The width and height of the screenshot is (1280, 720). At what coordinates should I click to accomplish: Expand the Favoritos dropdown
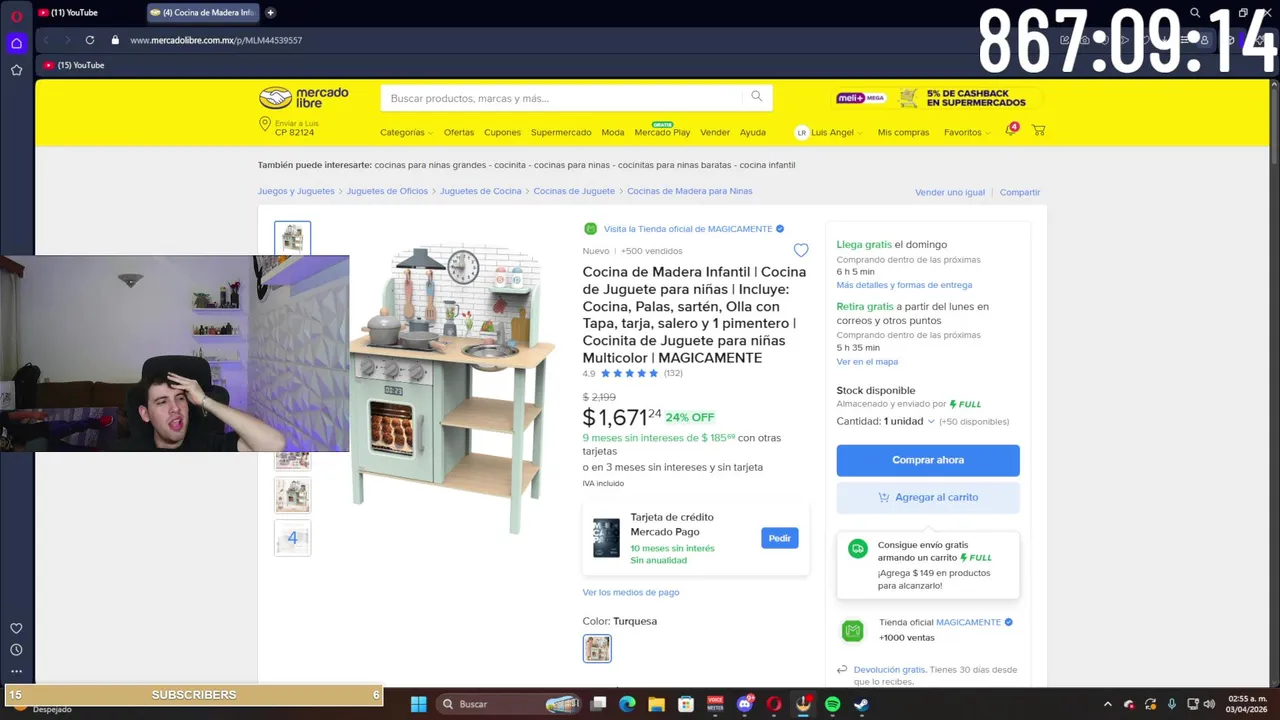coord(966,132)
